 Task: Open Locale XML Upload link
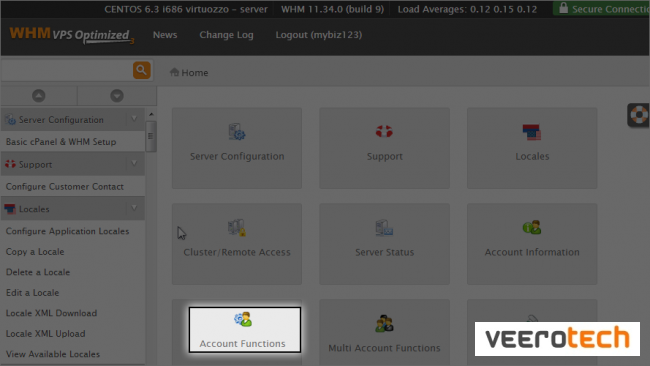[46, 334]
